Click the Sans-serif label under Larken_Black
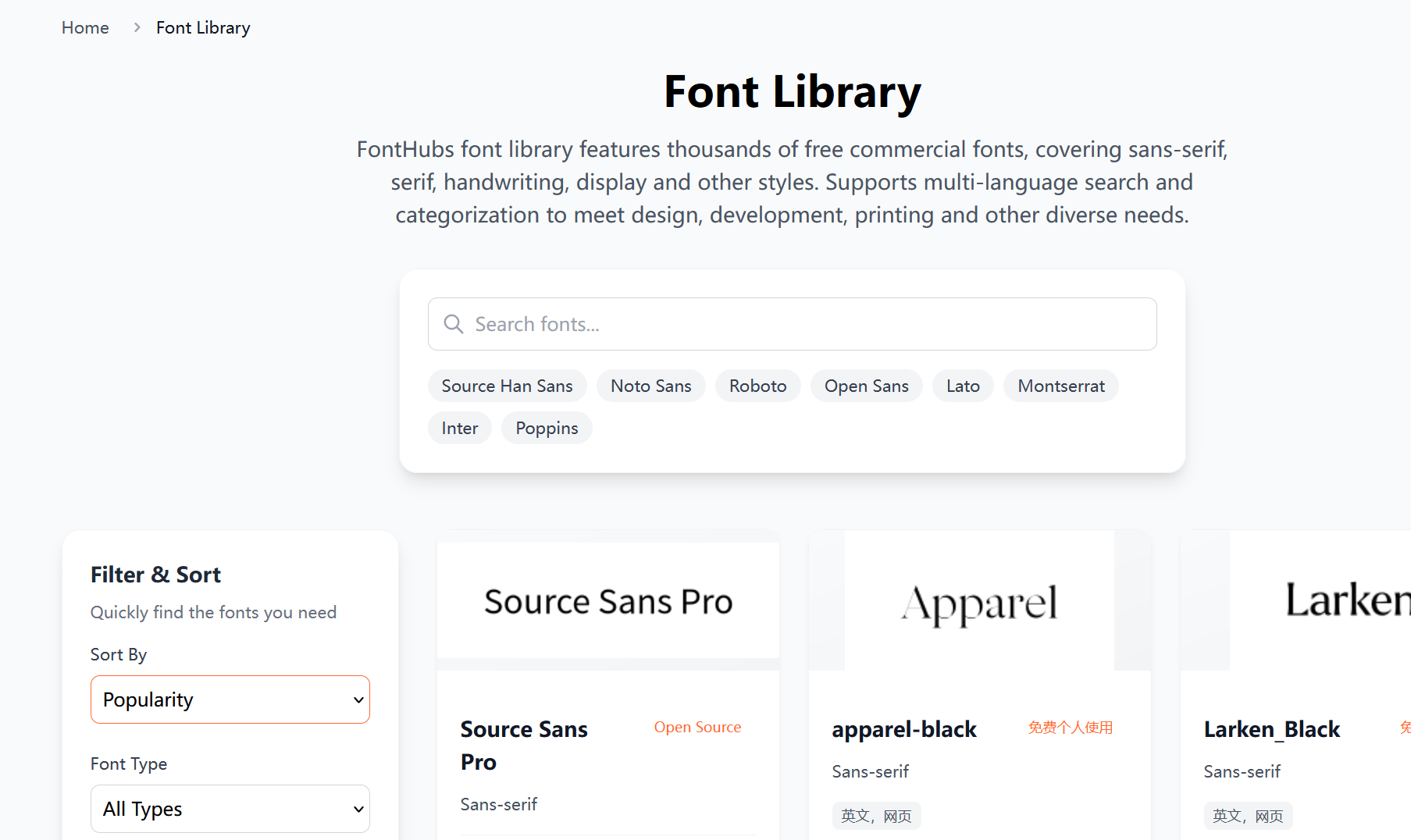Screen dimensions: 1411x840 [x=1242, y=771]
